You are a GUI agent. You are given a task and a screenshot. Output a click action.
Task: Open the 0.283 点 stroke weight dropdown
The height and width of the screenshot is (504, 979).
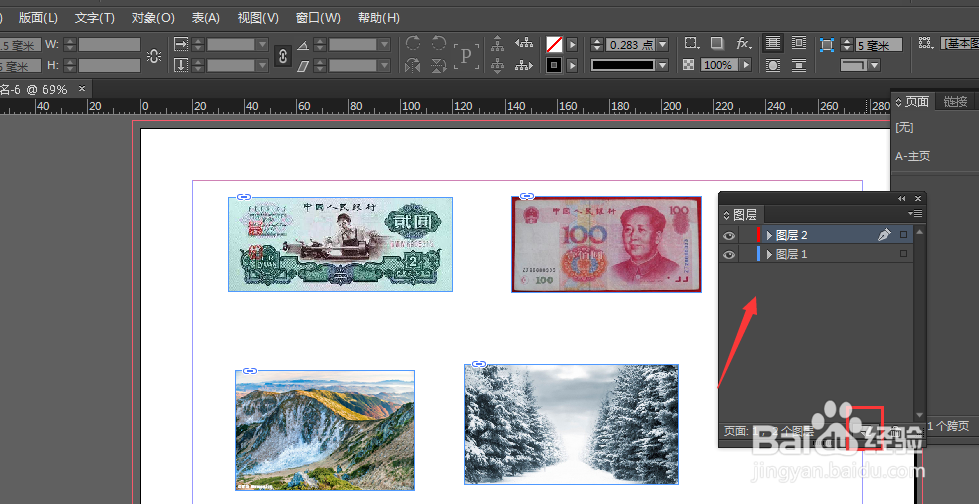[662, 45]
